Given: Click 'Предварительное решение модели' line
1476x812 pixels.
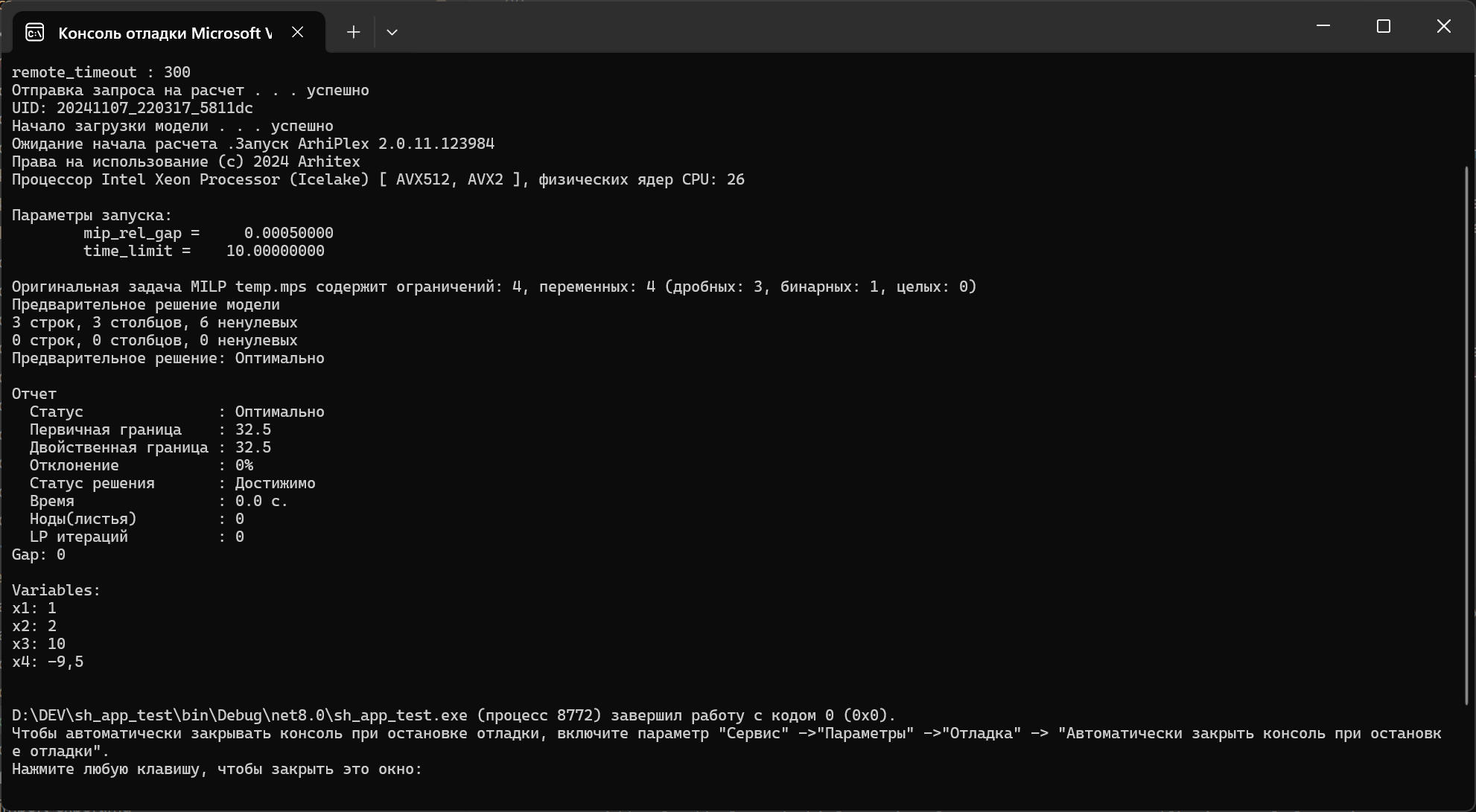Looking at the screenshot, I should pos(146,304).
